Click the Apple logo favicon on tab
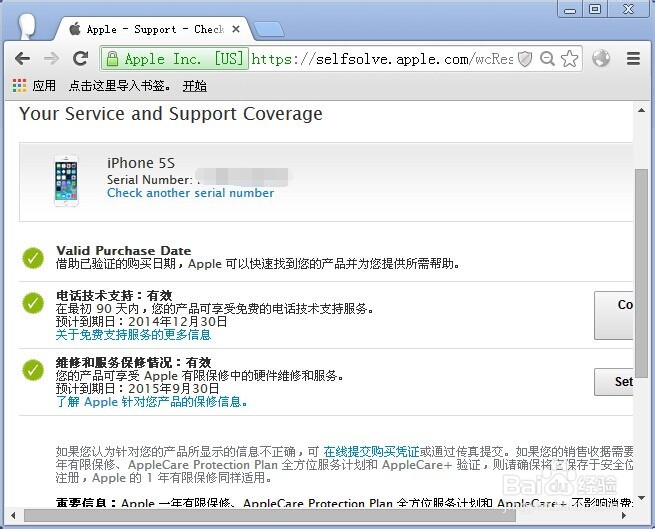The image size is (655, 529). pos(75,29)
